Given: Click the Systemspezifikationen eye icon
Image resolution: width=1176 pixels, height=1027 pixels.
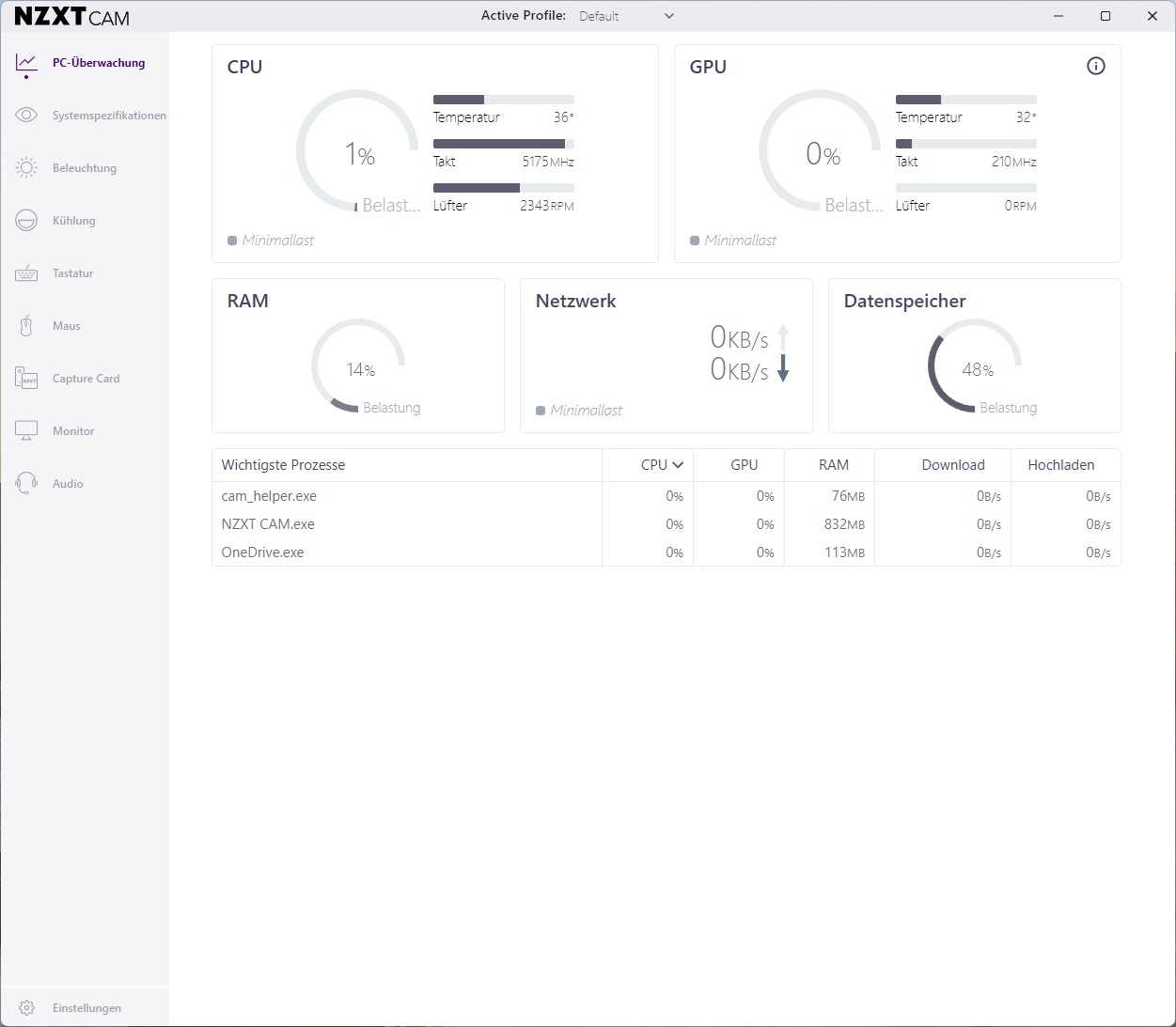Looking at the screenshot, I should click(x=26, y=116).
